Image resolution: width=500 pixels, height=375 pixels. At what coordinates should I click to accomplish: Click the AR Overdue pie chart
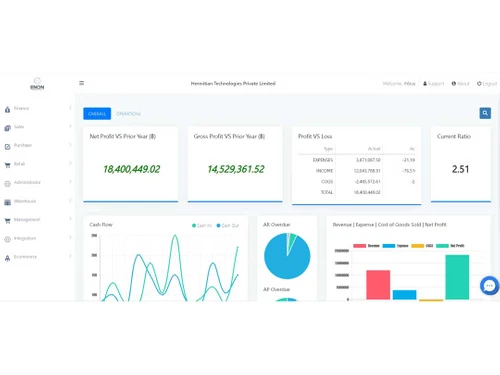pyautogui.click(x=287, y=256)
